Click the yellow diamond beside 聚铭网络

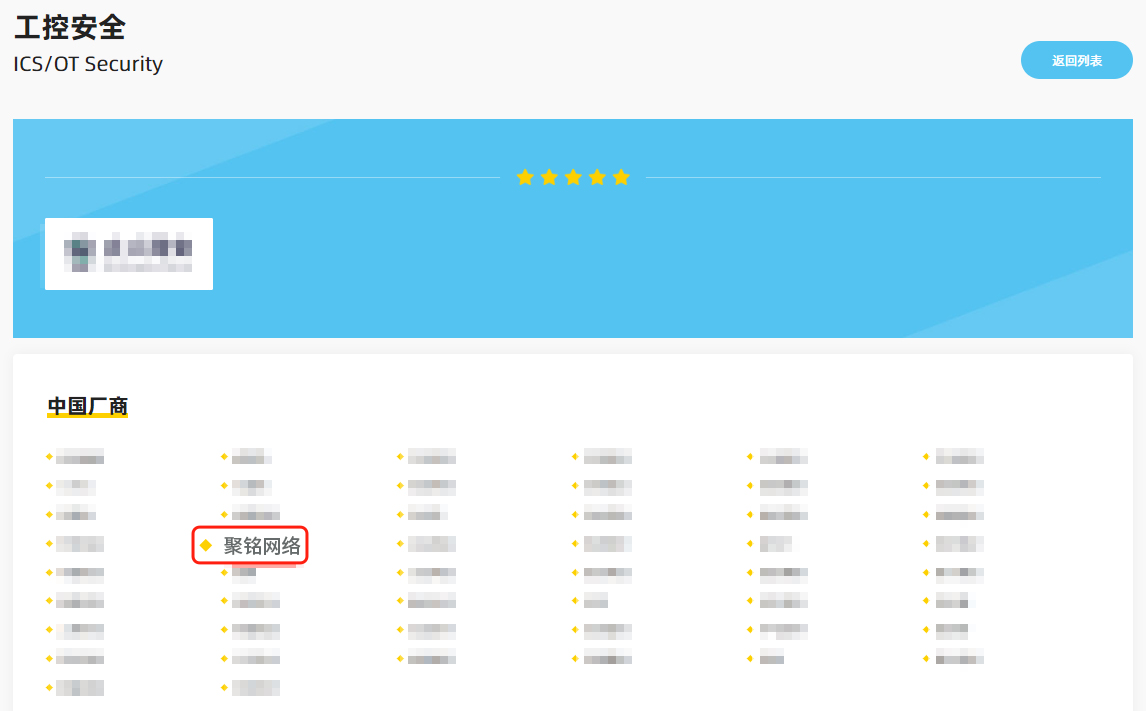[x=206, y=545]
